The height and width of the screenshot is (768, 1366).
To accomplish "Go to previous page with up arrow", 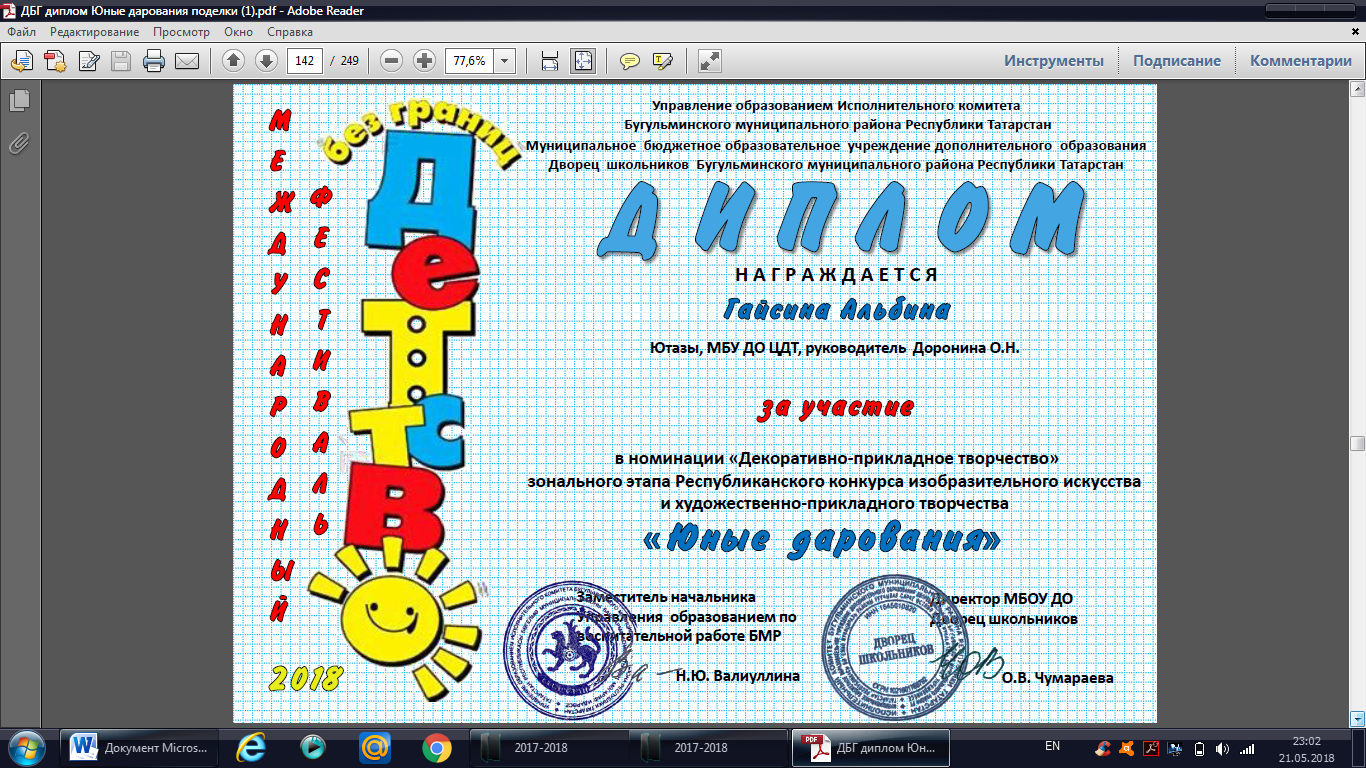I will click(x=233, y=61).
